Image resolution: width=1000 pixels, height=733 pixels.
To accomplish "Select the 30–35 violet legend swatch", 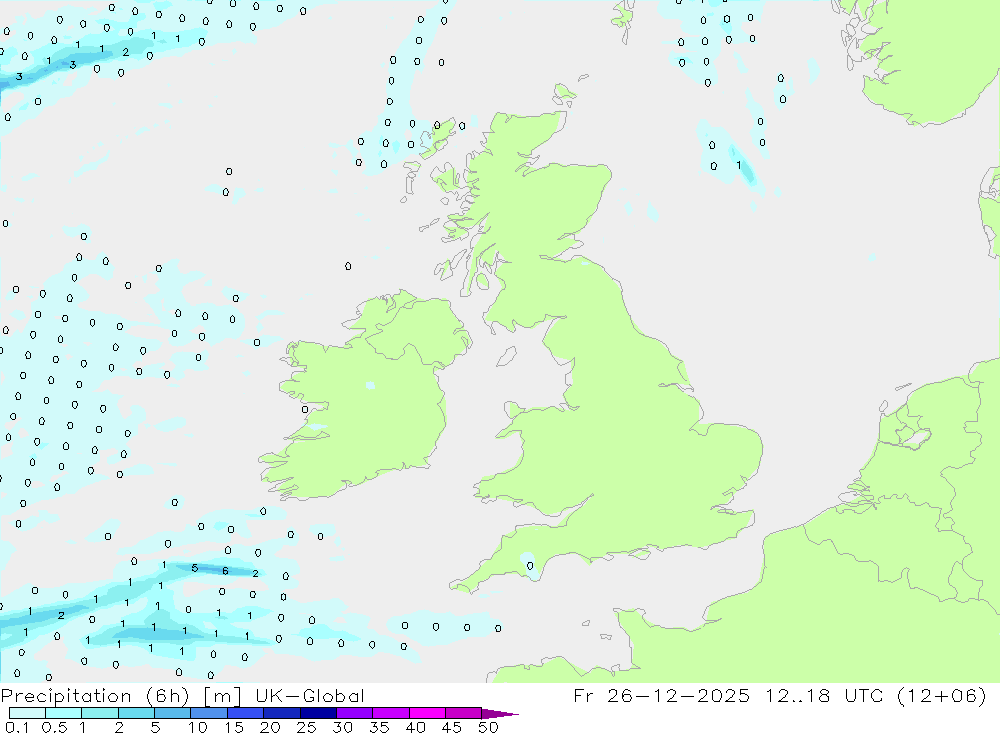I will coord(355,713).
